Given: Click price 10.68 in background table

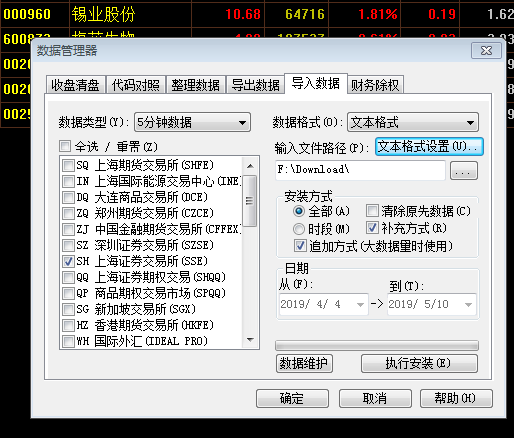Looking at the screenshot, I should coord(243,14).
